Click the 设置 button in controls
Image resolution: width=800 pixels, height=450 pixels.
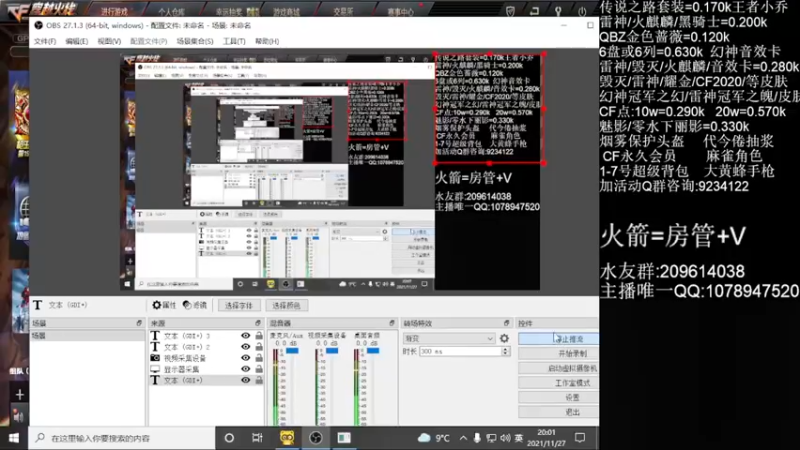click(558, 397)
